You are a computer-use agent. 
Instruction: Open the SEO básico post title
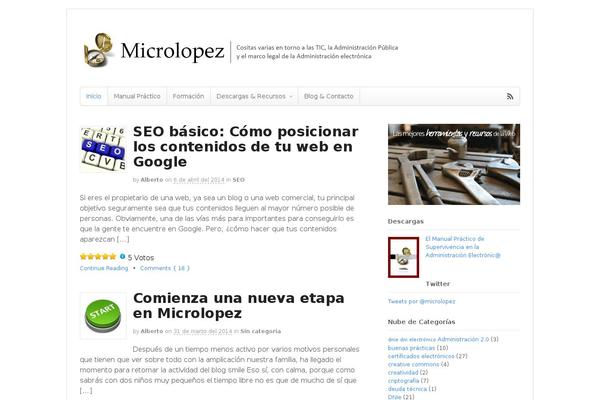coord(246,147)
